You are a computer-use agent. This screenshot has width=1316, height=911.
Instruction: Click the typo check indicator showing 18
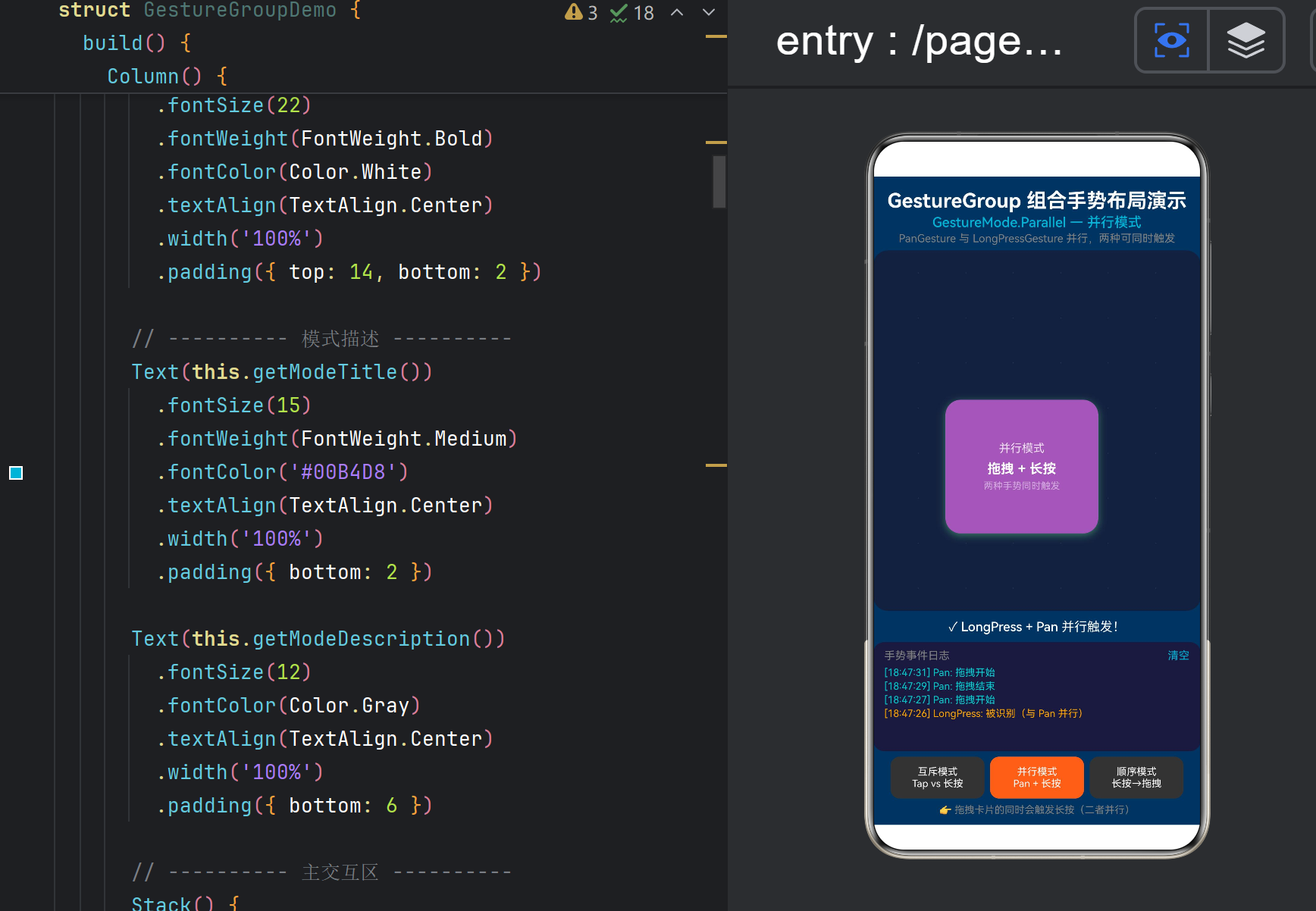click(x=632, y=13)
